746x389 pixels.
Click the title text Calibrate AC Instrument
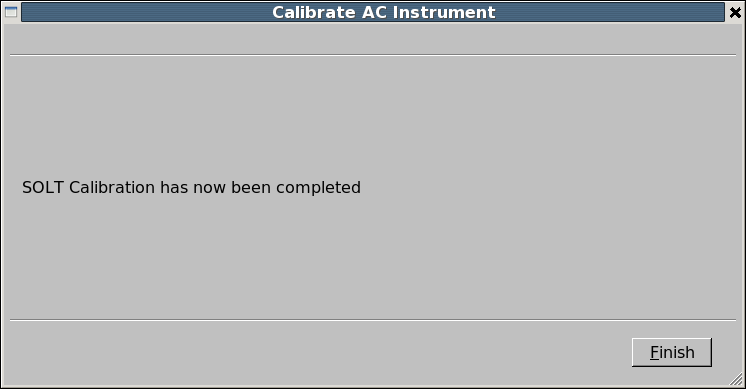tap(383, 12)
